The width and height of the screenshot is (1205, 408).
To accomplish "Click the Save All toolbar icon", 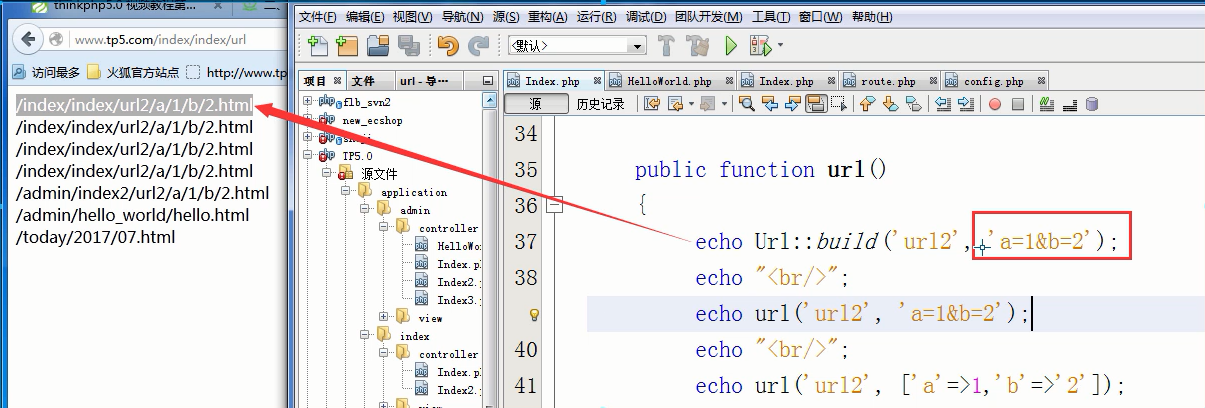I will pos(407,45).
